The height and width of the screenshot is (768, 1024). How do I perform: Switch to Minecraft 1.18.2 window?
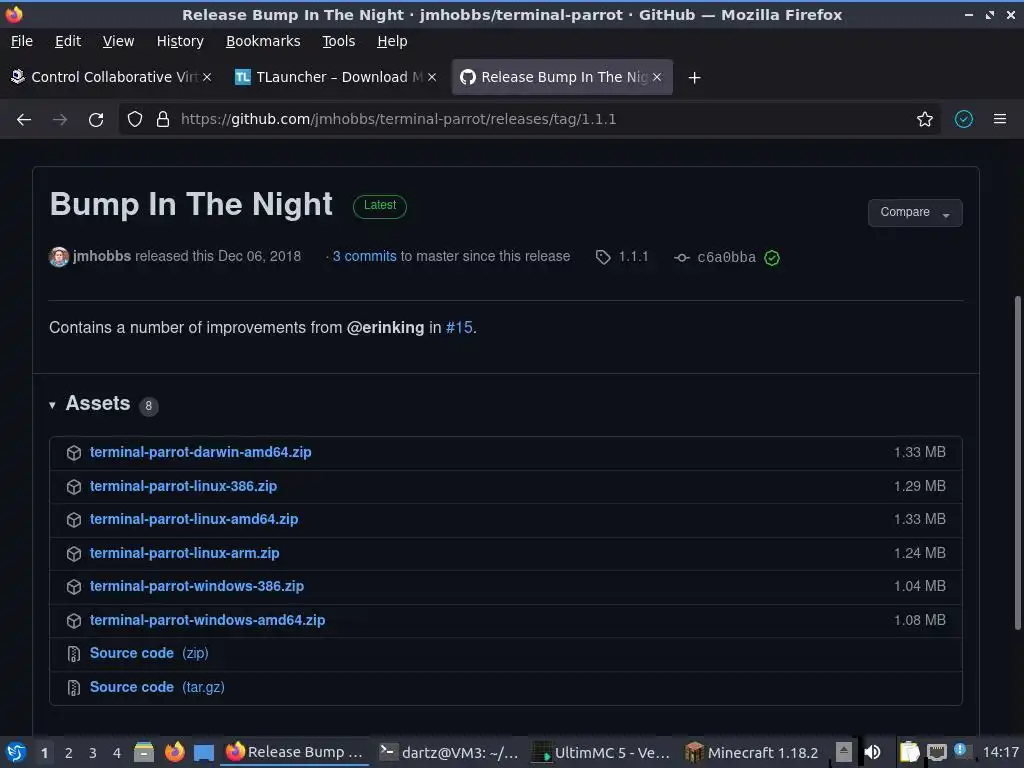pos(752,752)
